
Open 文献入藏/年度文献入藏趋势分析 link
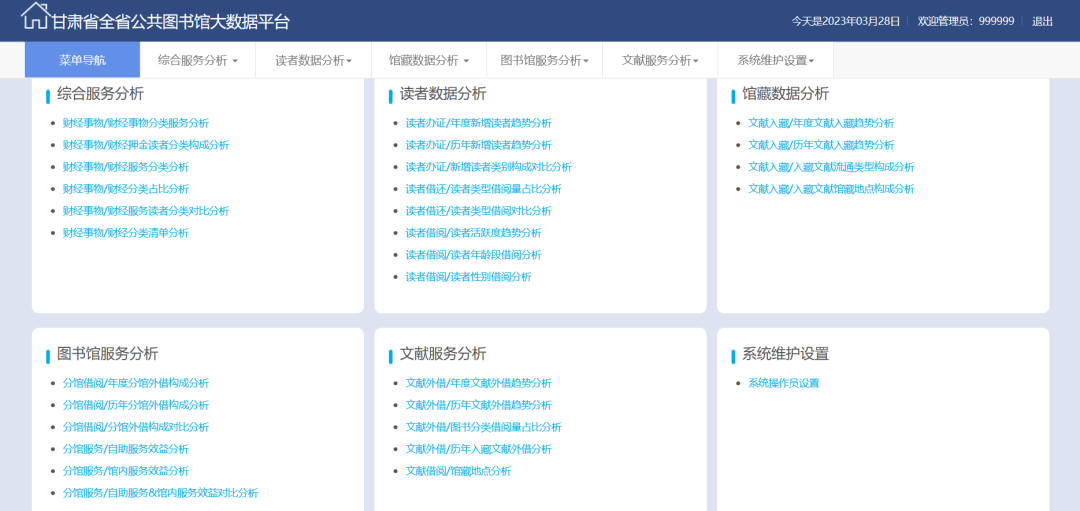click(x=821, y=123)
